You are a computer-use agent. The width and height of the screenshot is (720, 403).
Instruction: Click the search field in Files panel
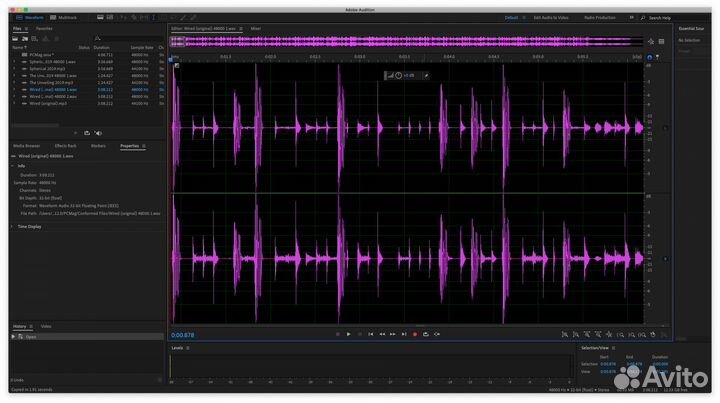pos(128,39)
